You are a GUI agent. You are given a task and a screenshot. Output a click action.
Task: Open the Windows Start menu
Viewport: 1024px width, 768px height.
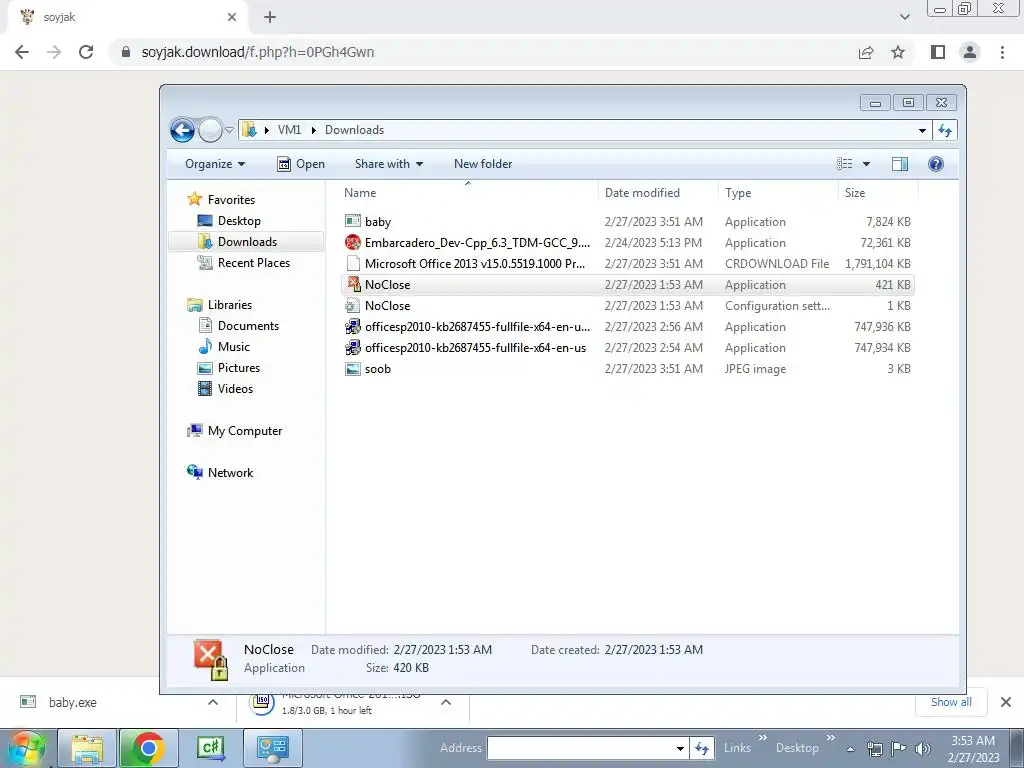26,748
